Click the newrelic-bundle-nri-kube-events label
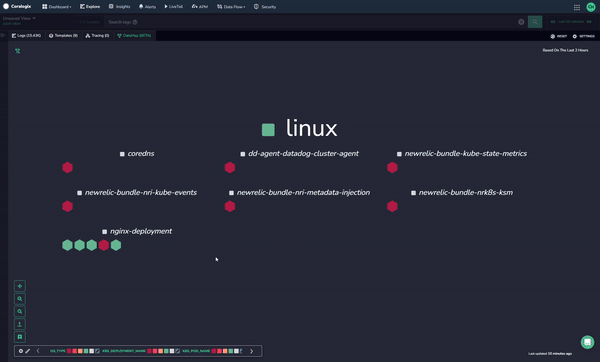The height and width of the screenshot is (362, 600). point(141,192)
